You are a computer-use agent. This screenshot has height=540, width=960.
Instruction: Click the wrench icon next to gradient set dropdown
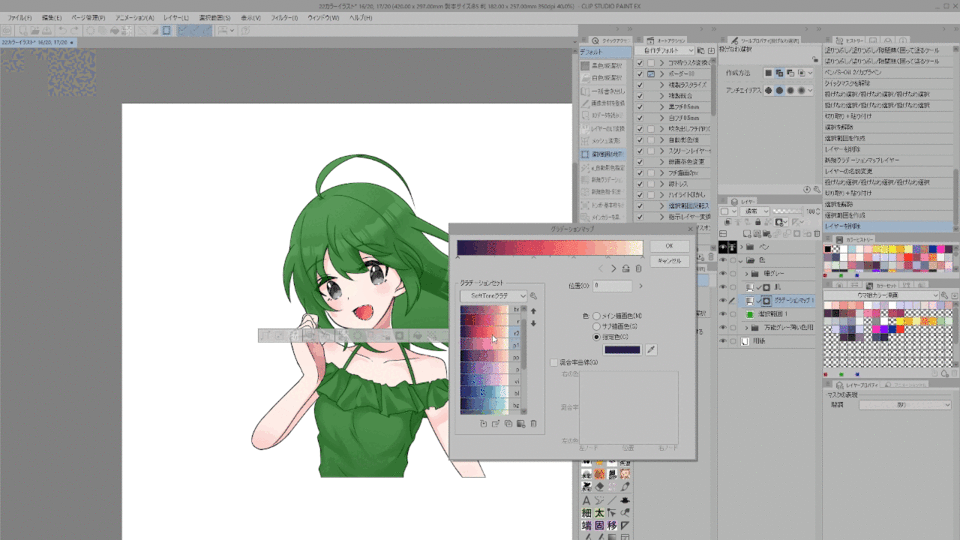(x=534, y=296)
